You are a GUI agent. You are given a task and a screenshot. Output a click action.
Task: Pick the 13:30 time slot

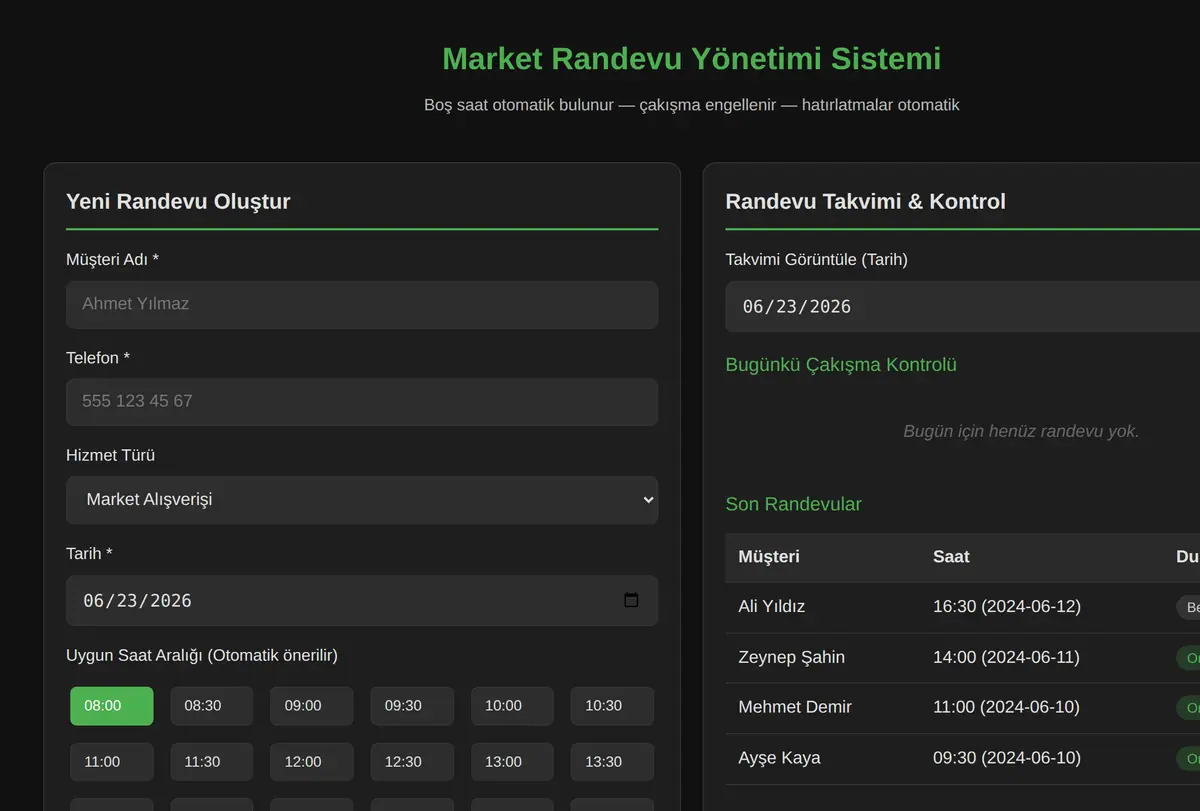[612, 762]
